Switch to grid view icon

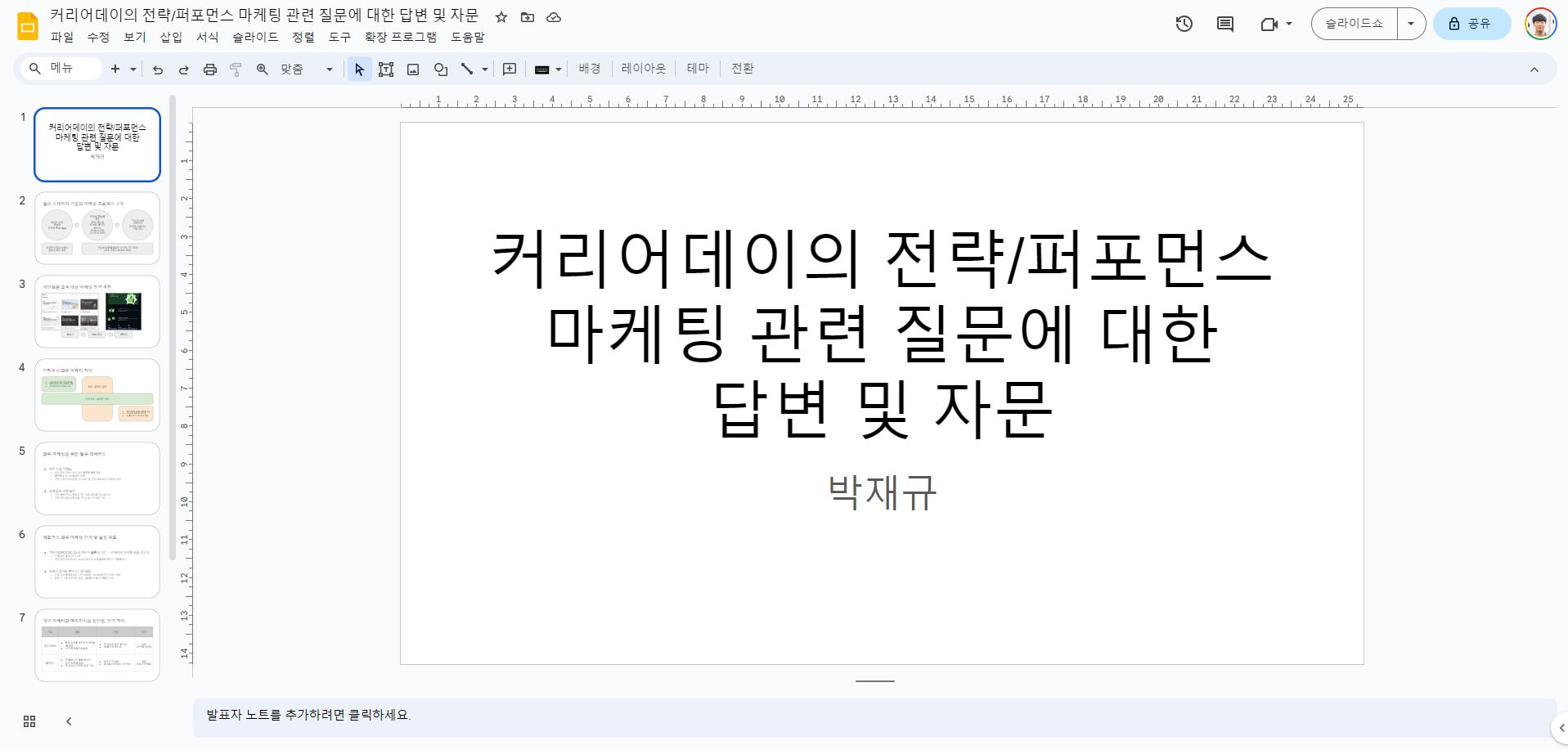[29, 721]
